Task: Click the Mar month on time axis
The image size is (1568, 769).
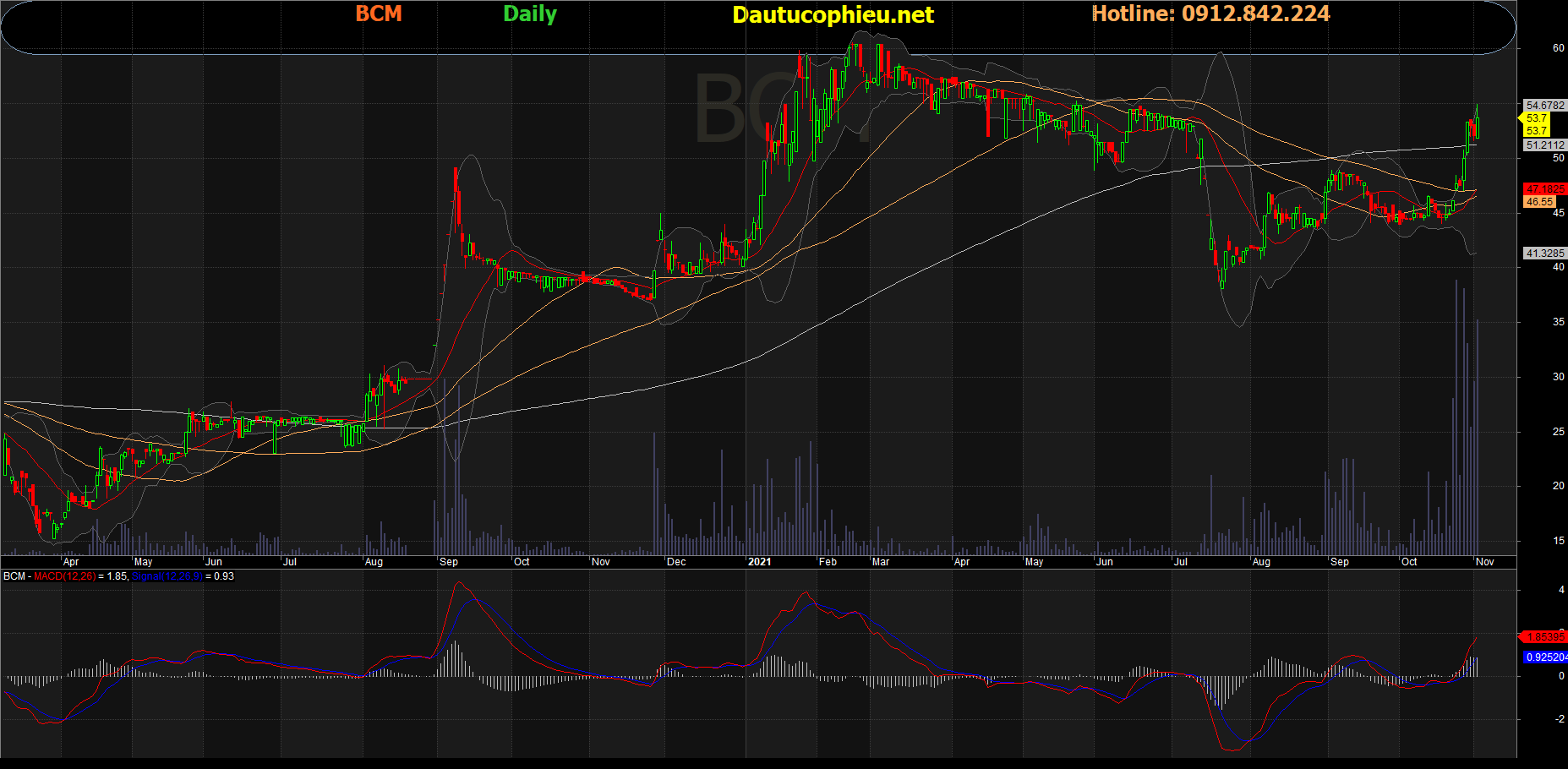Action: pos(880,562)
